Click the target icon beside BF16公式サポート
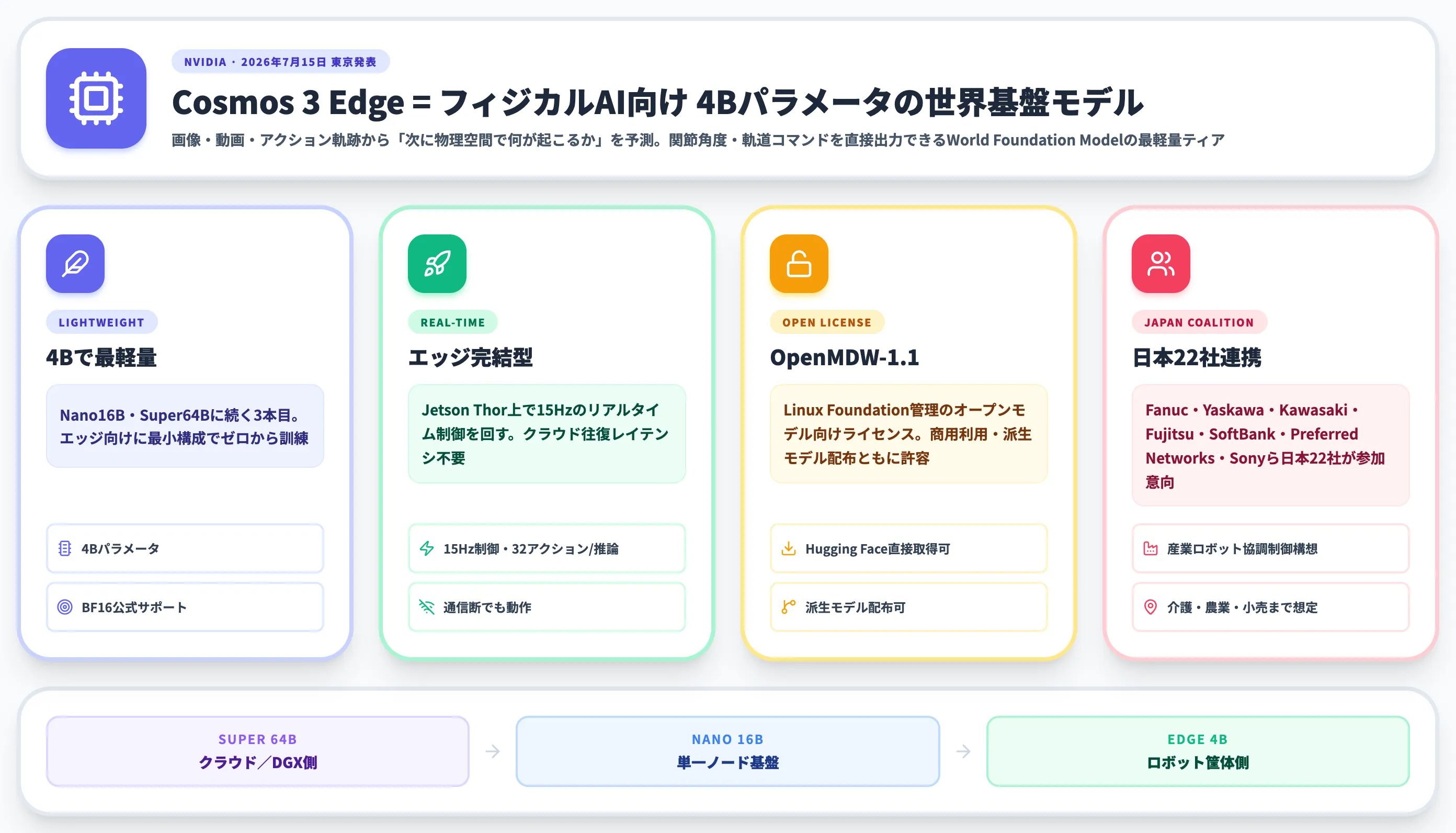Viewport: 1456px width, 833px height. click(65, 607)
